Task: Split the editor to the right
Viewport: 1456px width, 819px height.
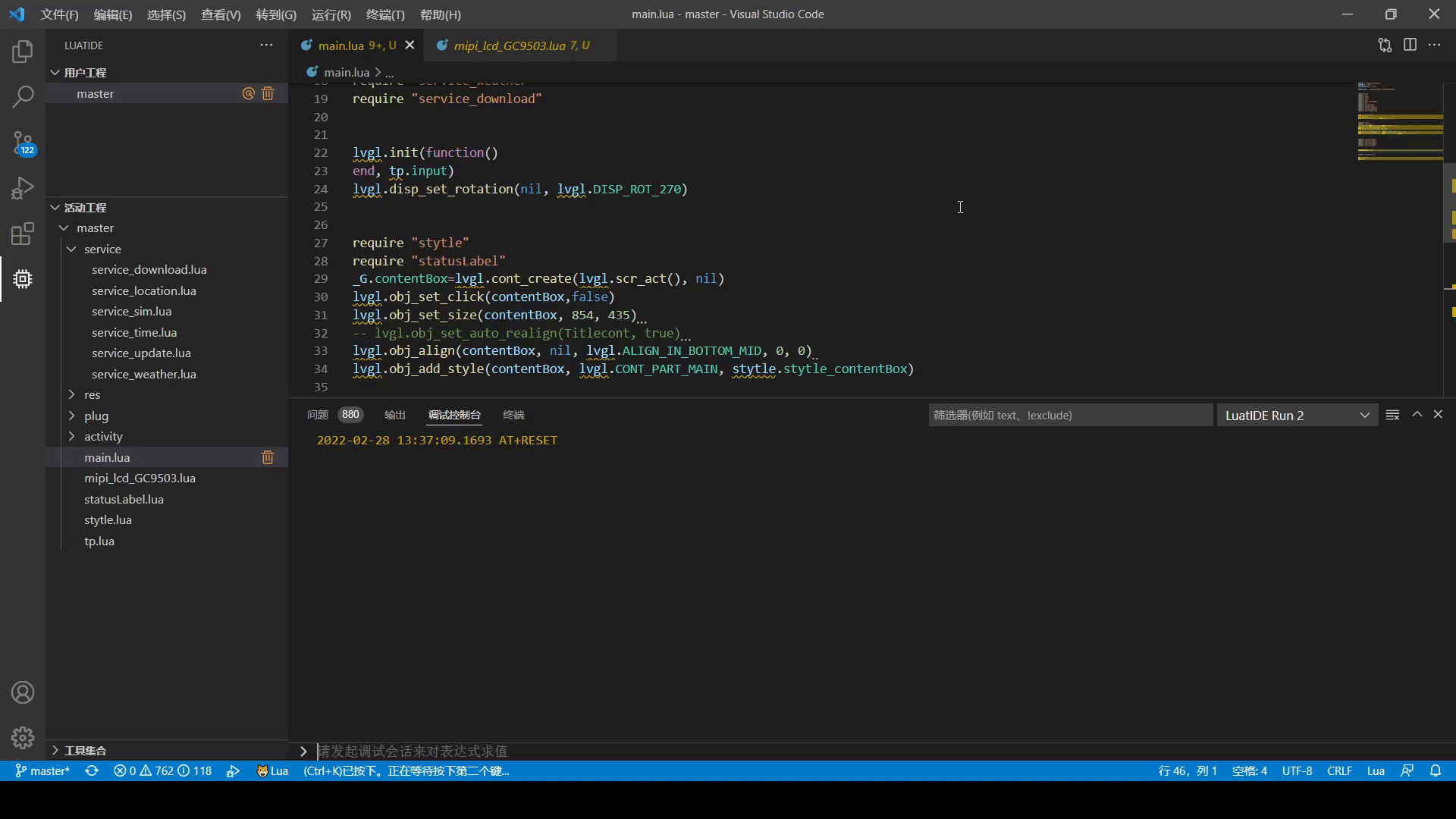Action: click(x=1410, y=45)
